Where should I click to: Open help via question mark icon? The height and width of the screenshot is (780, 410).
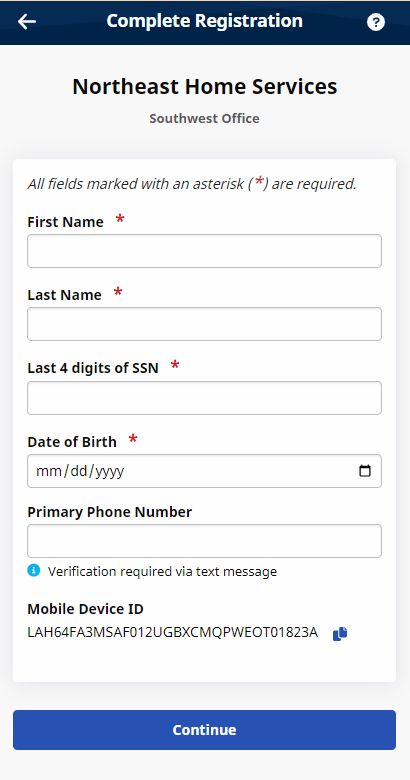[376, 22]
